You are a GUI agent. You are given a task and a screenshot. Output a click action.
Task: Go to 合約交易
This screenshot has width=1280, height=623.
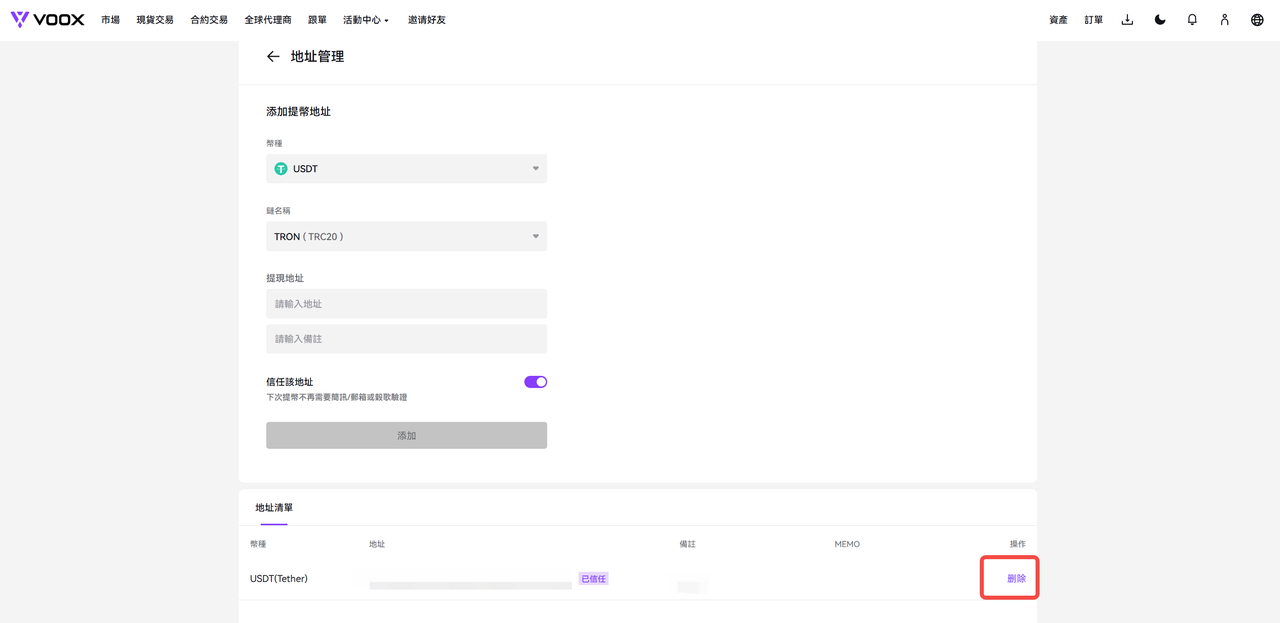point(209,20)
